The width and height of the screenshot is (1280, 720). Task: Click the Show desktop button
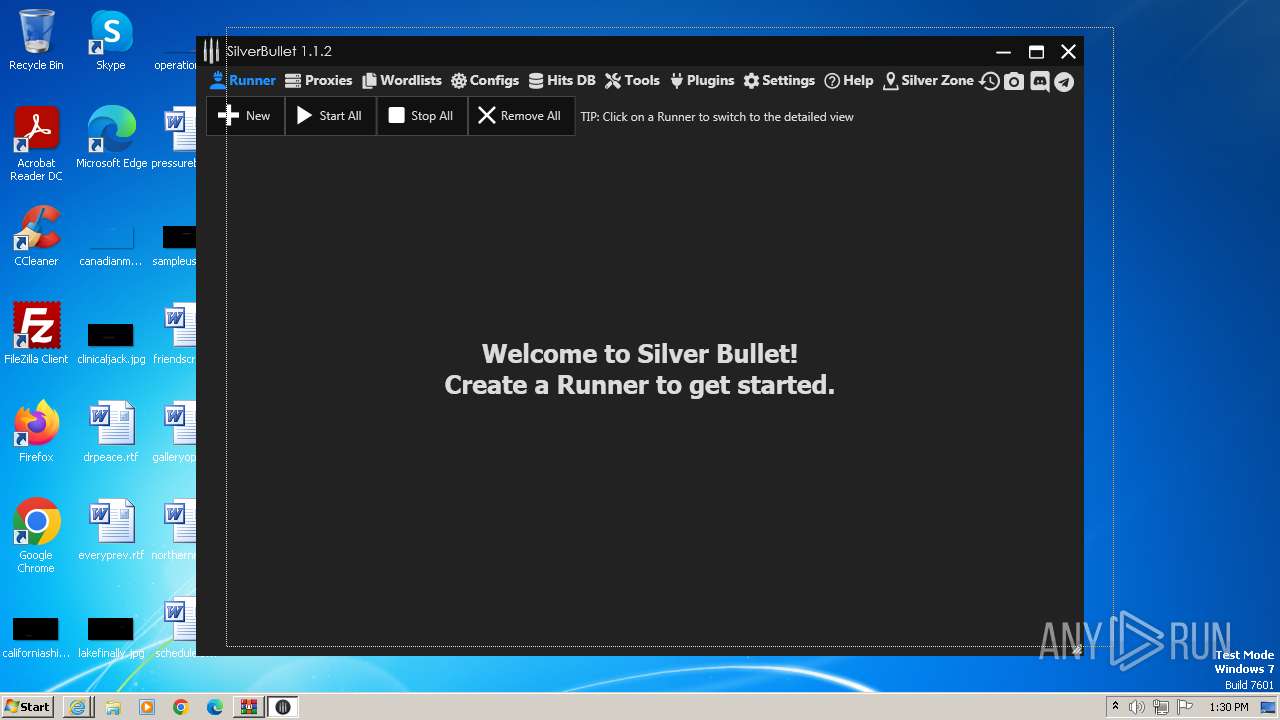pos(1269,707)
